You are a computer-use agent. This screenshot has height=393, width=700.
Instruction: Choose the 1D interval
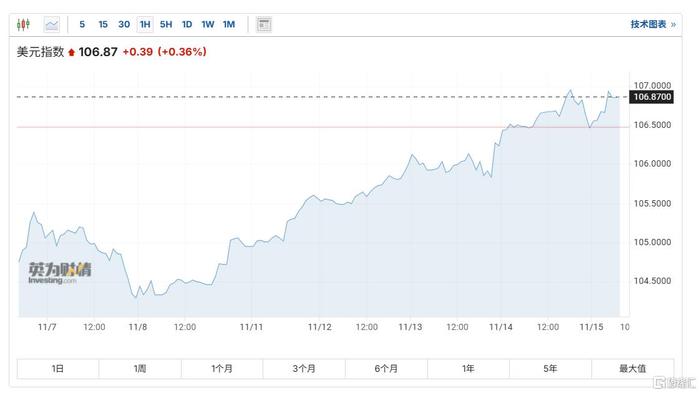click(x=187, y=24)
